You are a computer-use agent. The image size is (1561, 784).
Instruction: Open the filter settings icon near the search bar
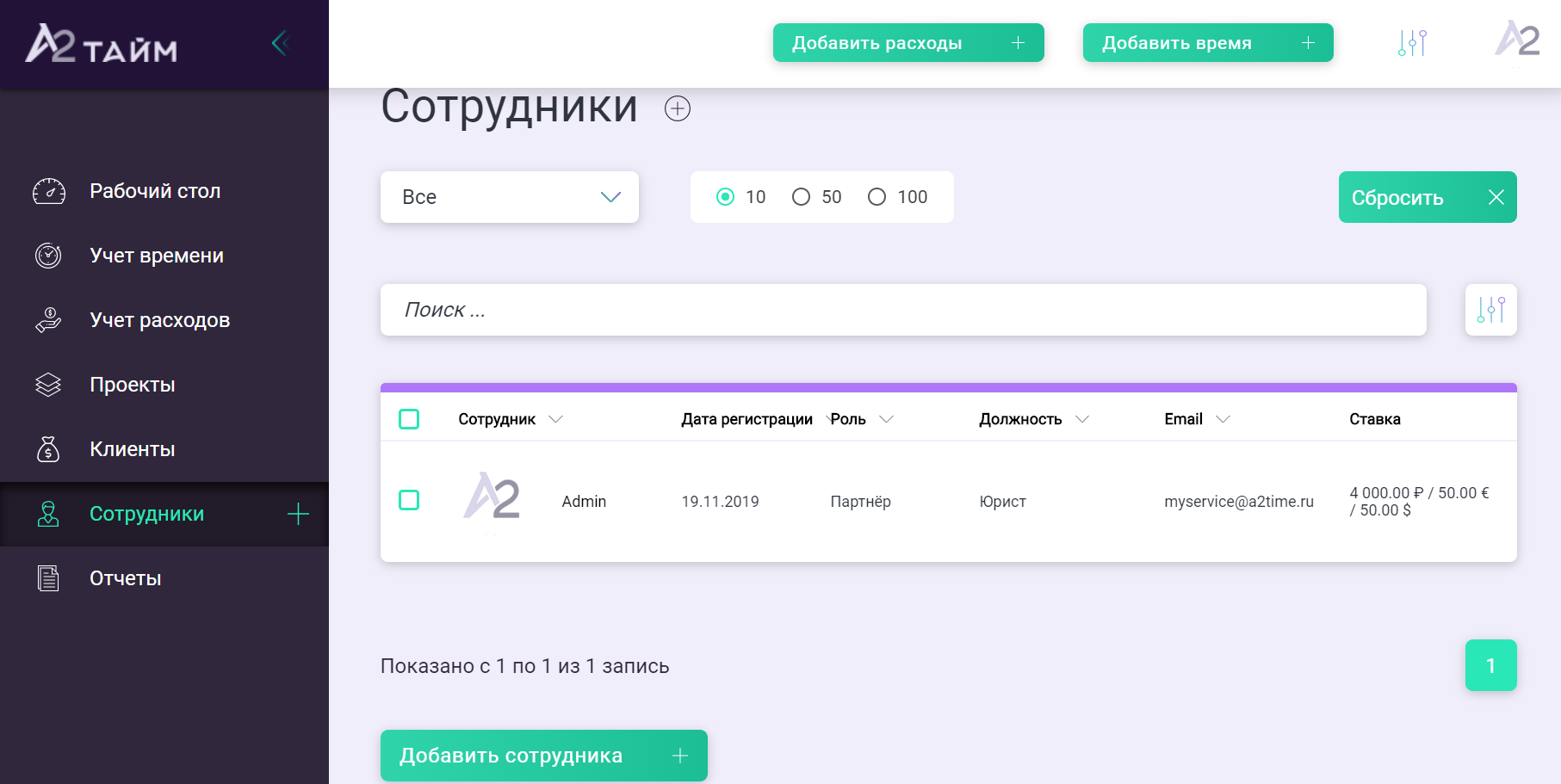coord(1490,310)
